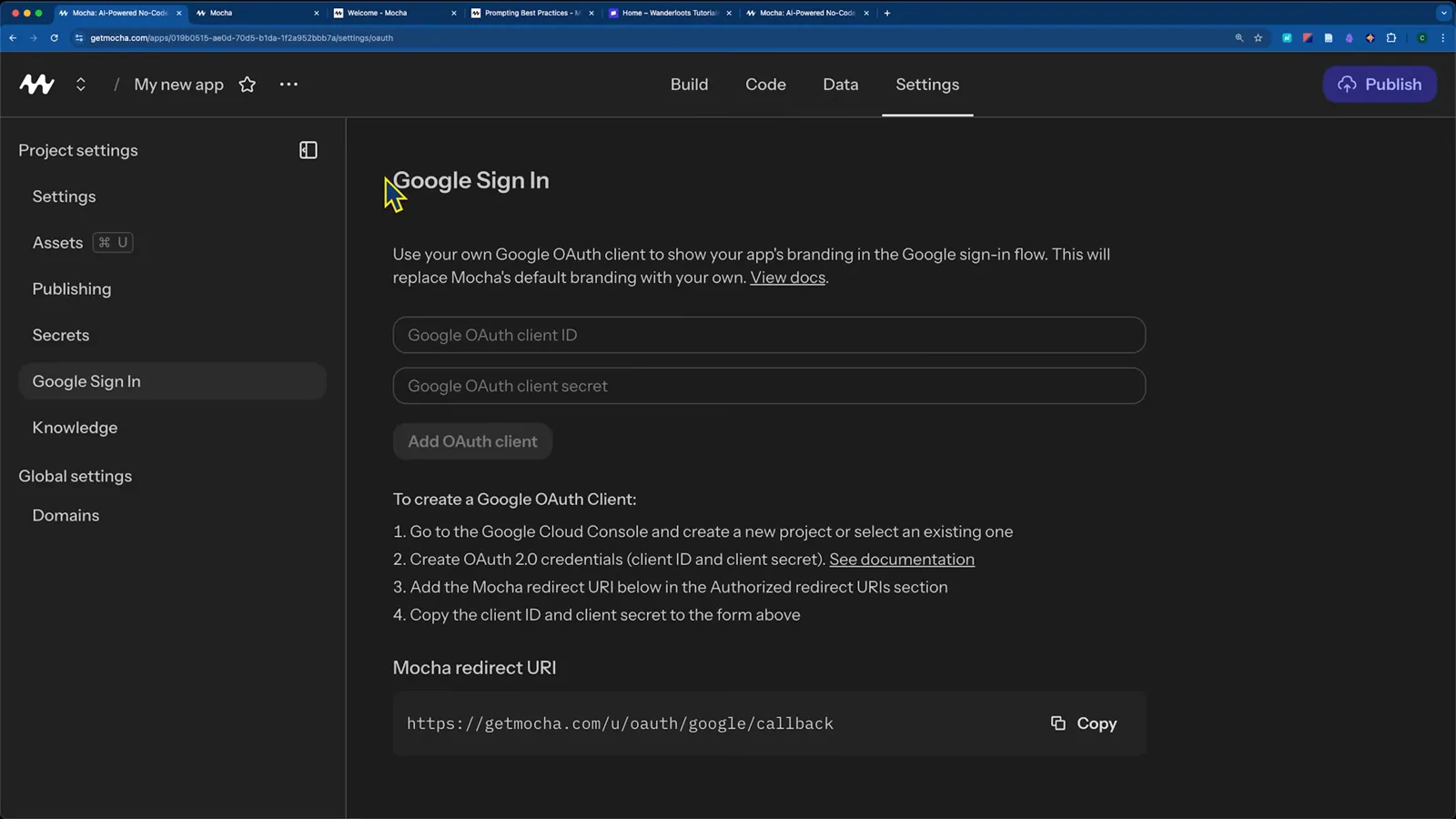Viewport: 1456px width, 819px height.
Task: Switch to the Data tab
Action: point(841,85)
